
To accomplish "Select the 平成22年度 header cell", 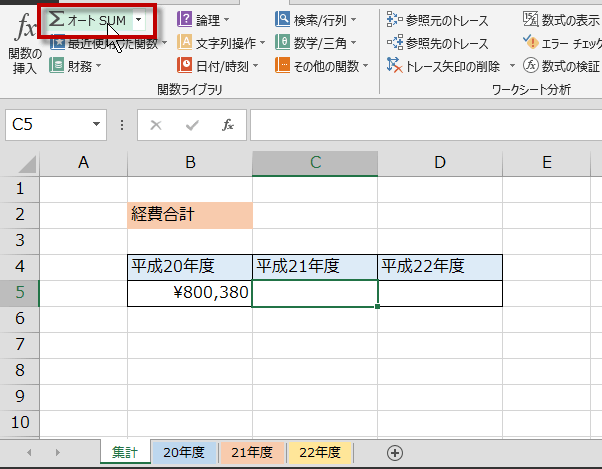I will click(440, 267).
